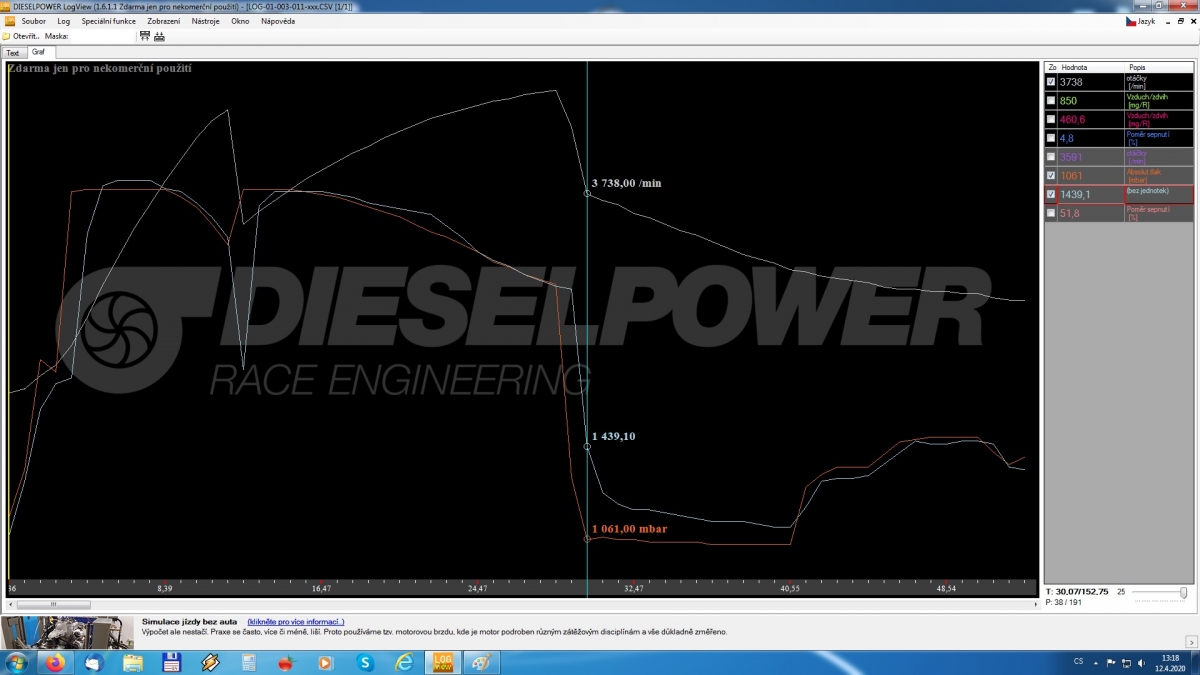Click the scrollbar right arrow under graph

1034,605
